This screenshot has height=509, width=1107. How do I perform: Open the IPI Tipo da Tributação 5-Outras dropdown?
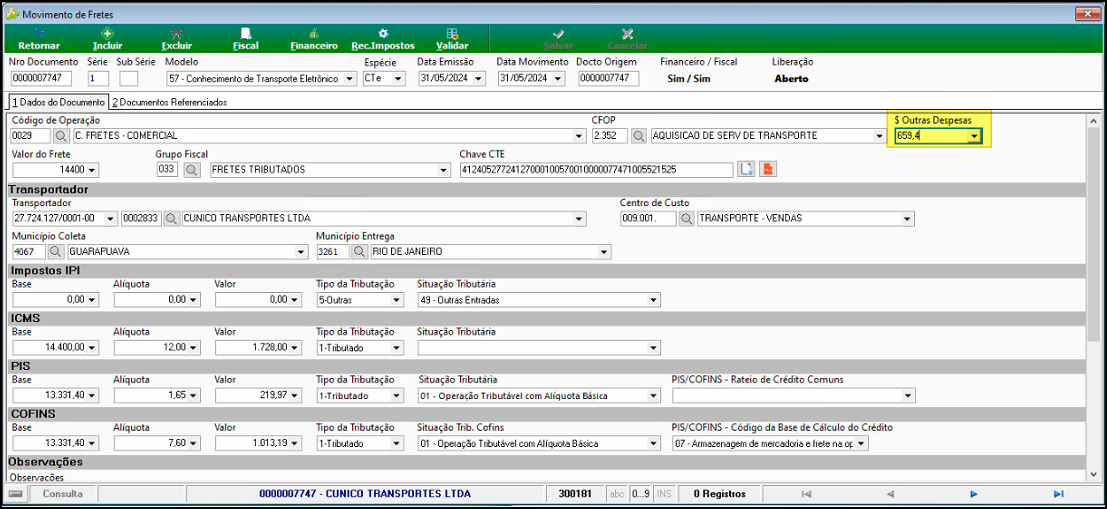pos(396,300)
